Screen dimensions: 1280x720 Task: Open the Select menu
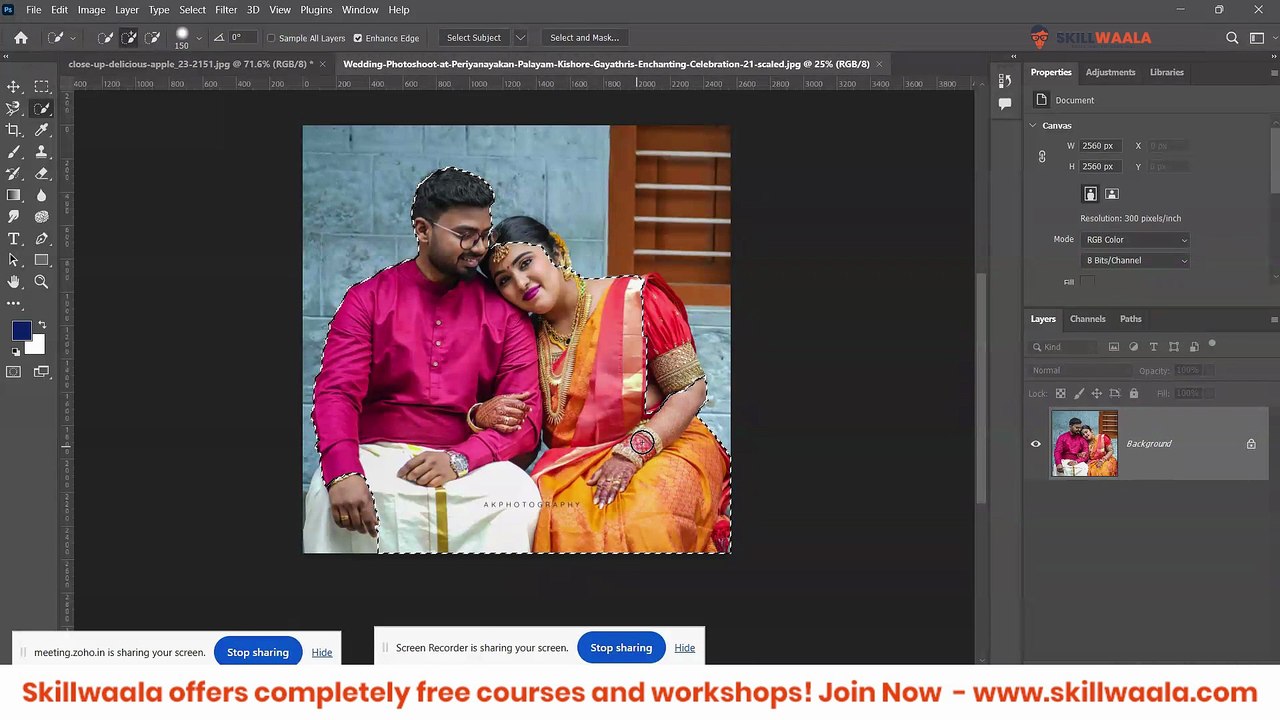point(192,10)
